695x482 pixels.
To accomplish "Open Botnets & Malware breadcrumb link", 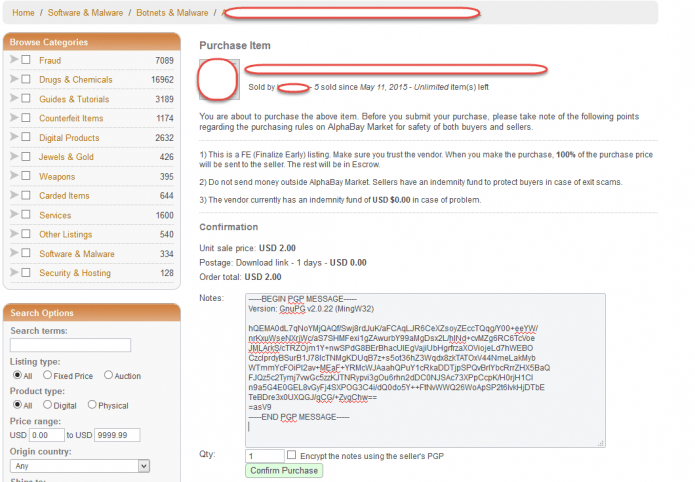I will click(172, 12).
